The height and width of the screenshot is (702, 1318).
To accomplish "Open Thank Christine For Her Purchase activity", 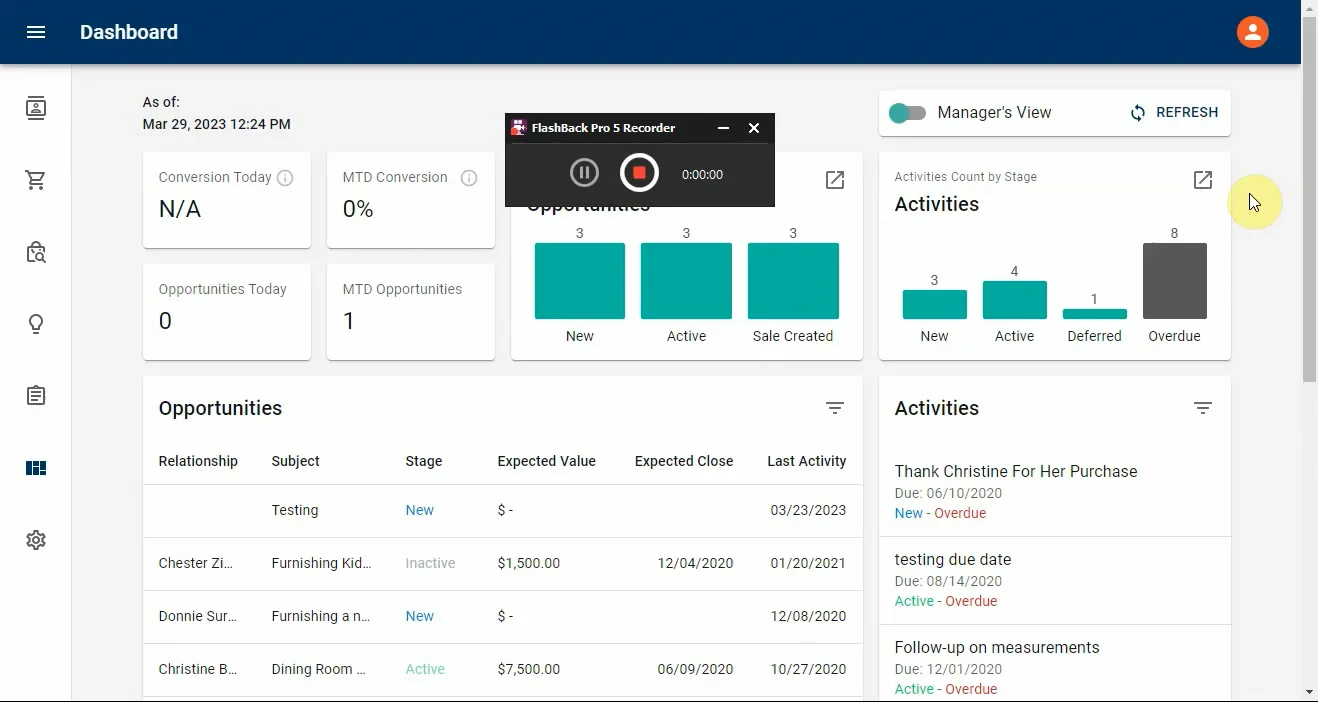I will pyautogui.click(x=1055, y=492).
